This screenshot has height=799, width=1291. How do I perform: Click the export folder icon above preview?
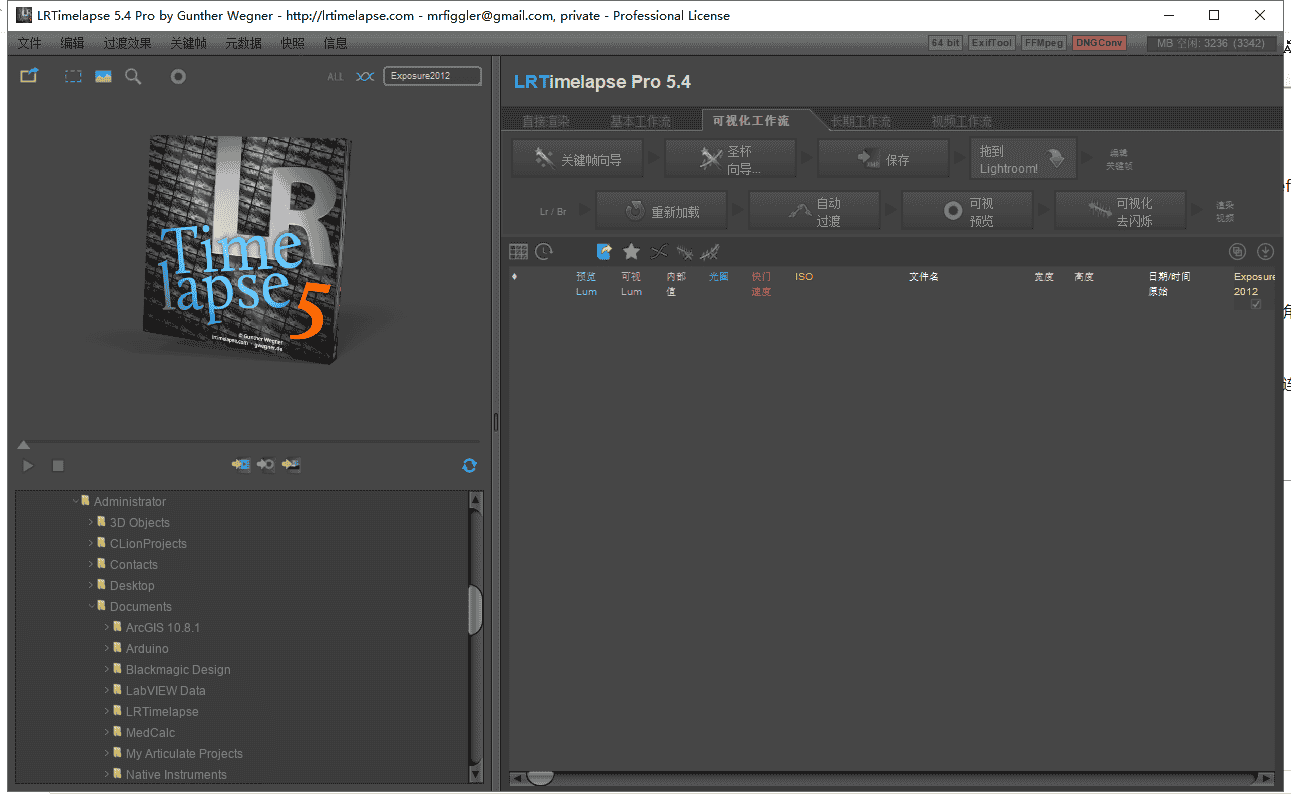pos(29,76)
